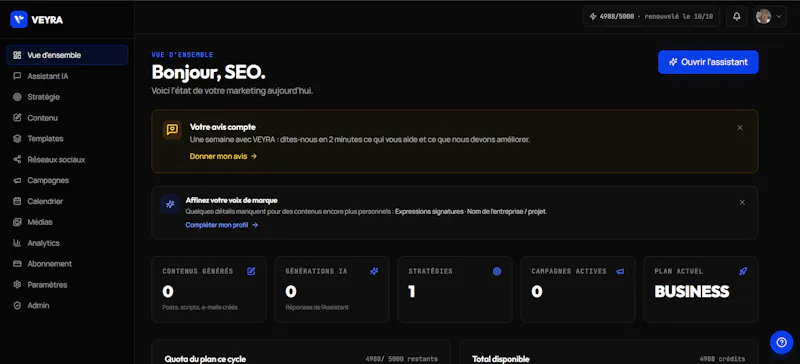
Task: Click the feedback chat icon in banner
Action: pyautogui.click(x=172, y=130)
